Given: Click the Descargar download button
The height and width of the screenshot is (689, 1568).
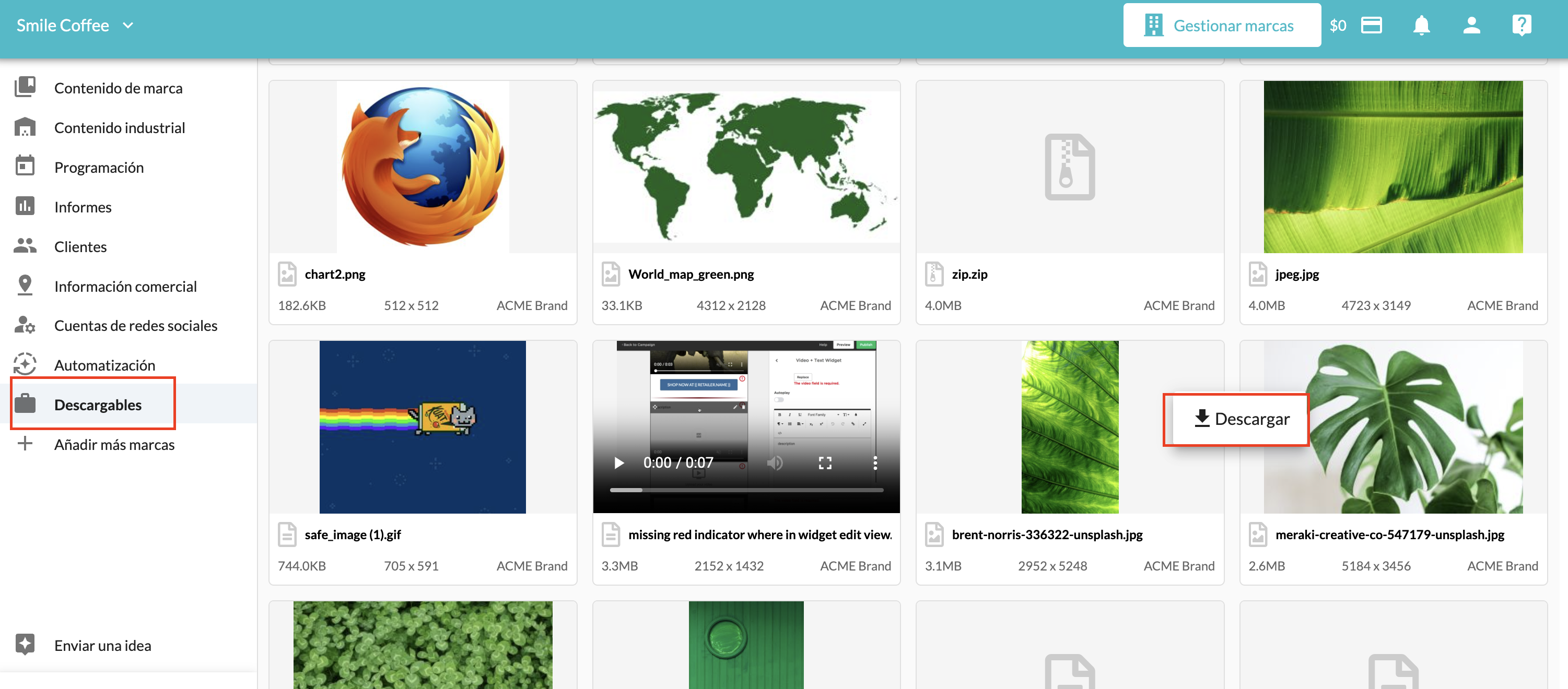Looking at the screenshot, I should (x=1240, y=419).
